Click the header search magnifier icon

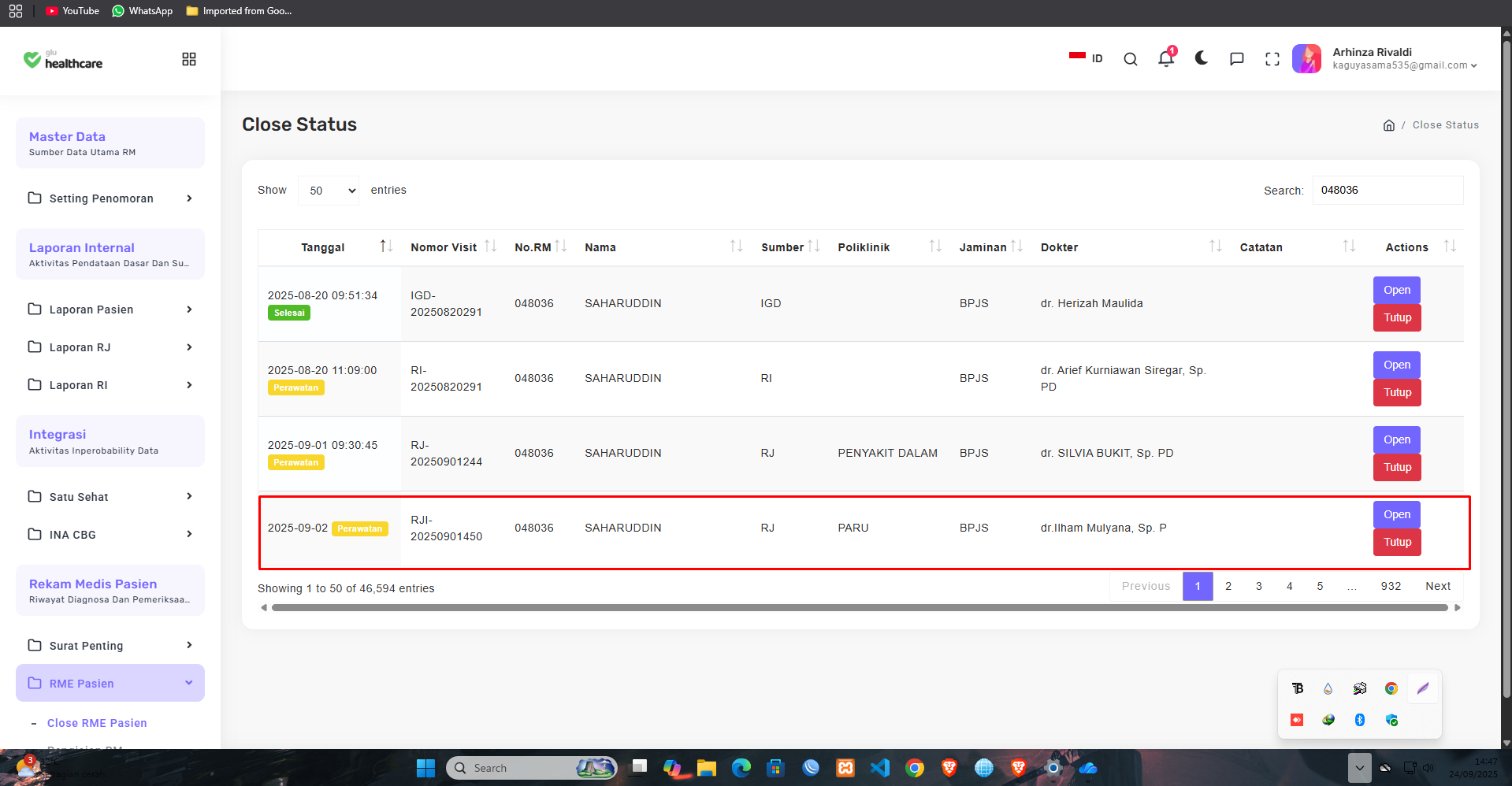(x=1131, y=59)
